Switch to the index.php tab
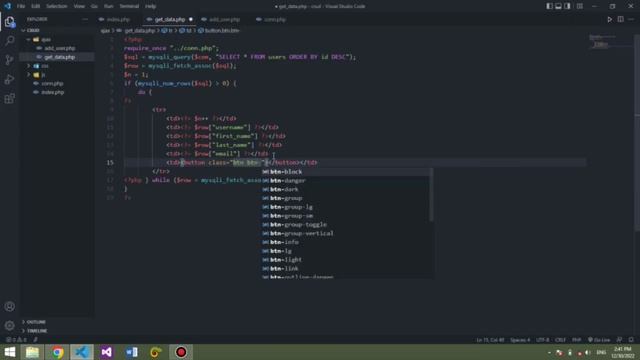The width and height of the screenshot is (640, 360). (118, 19)
